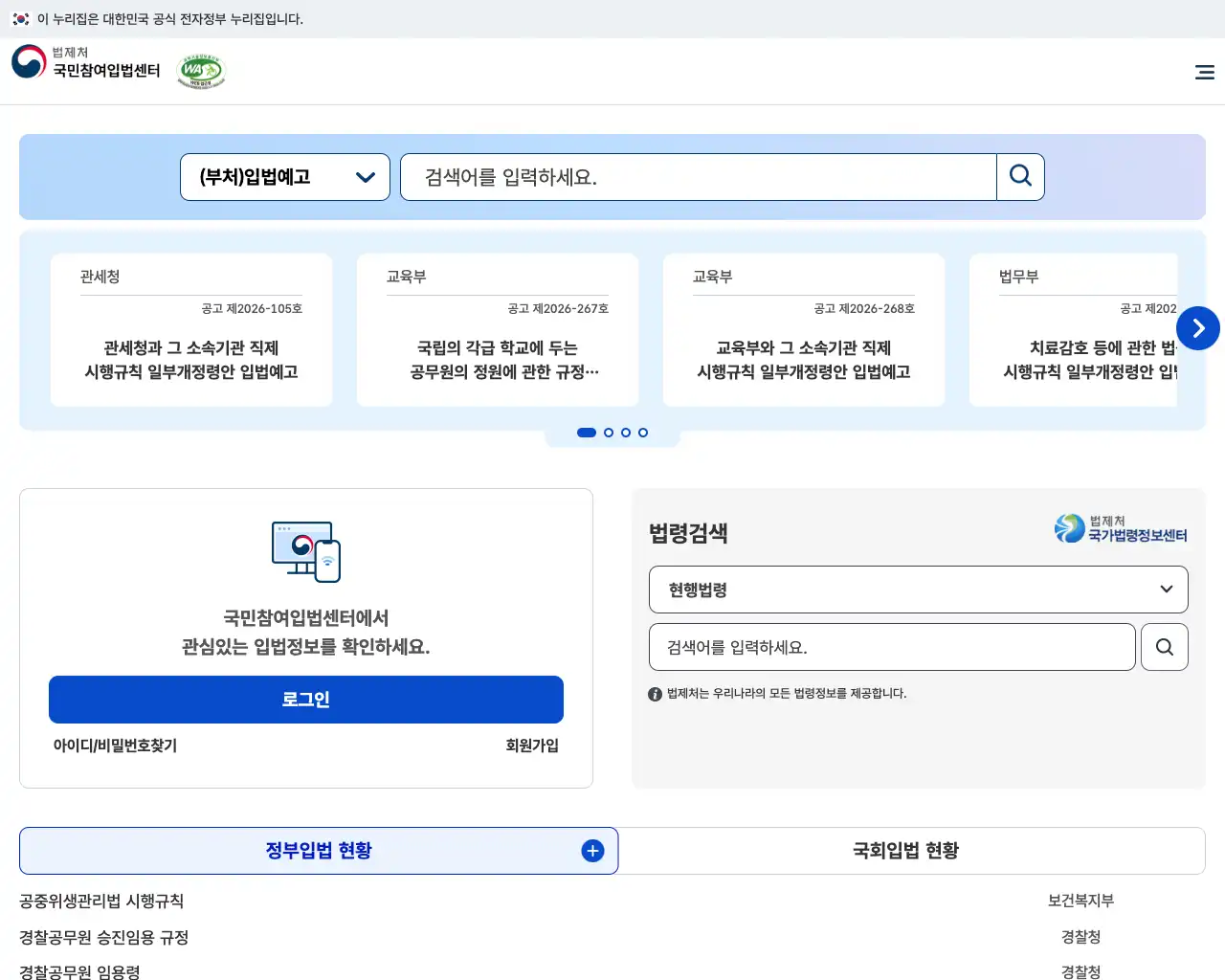This screenshot has height=980, width=1225.
Task: Focus the main 검색어를 입력하세요 search field
Action: (699, 177)
